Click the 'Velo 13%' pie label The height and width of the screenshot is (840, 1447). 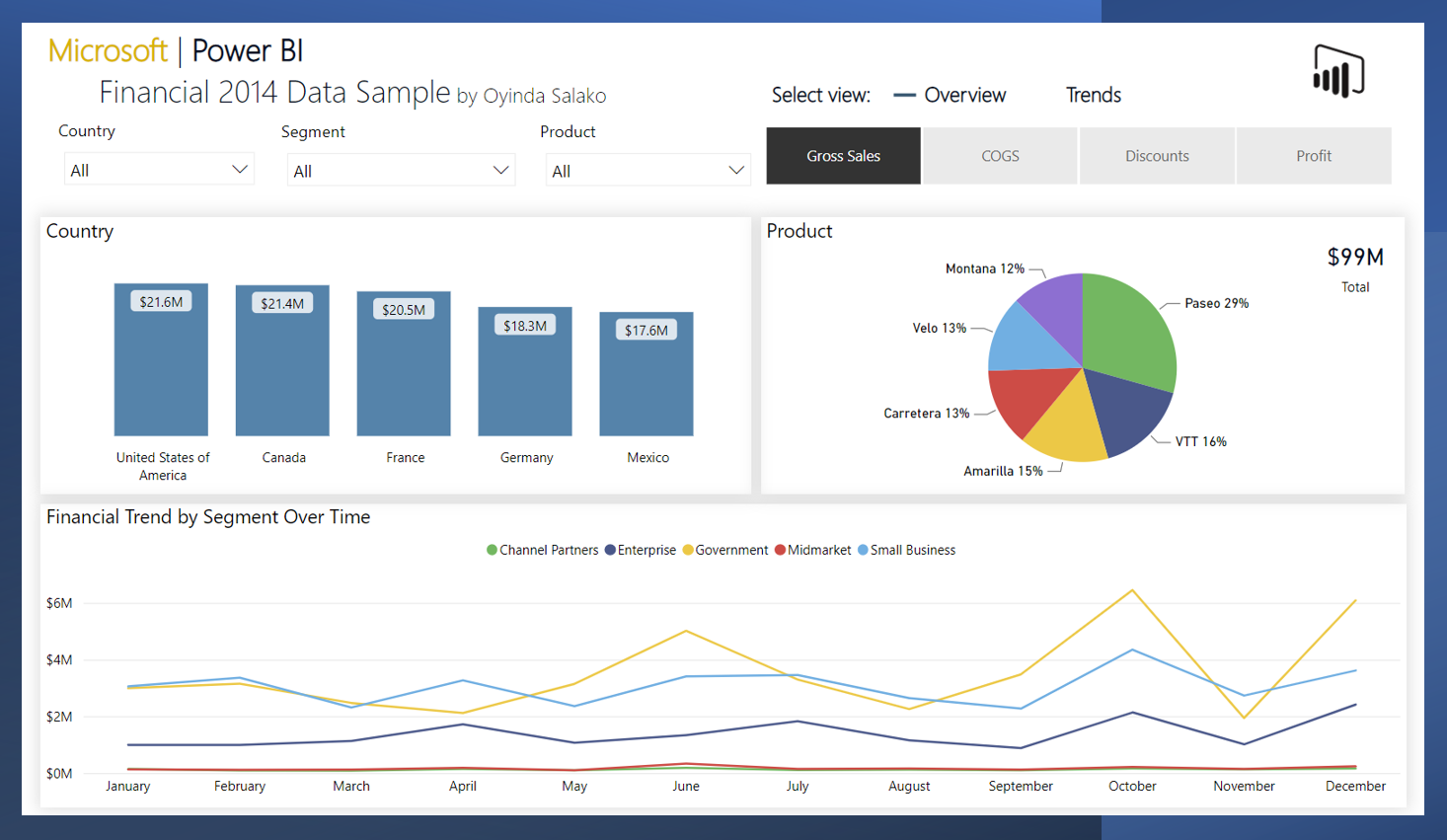[939, 328]
